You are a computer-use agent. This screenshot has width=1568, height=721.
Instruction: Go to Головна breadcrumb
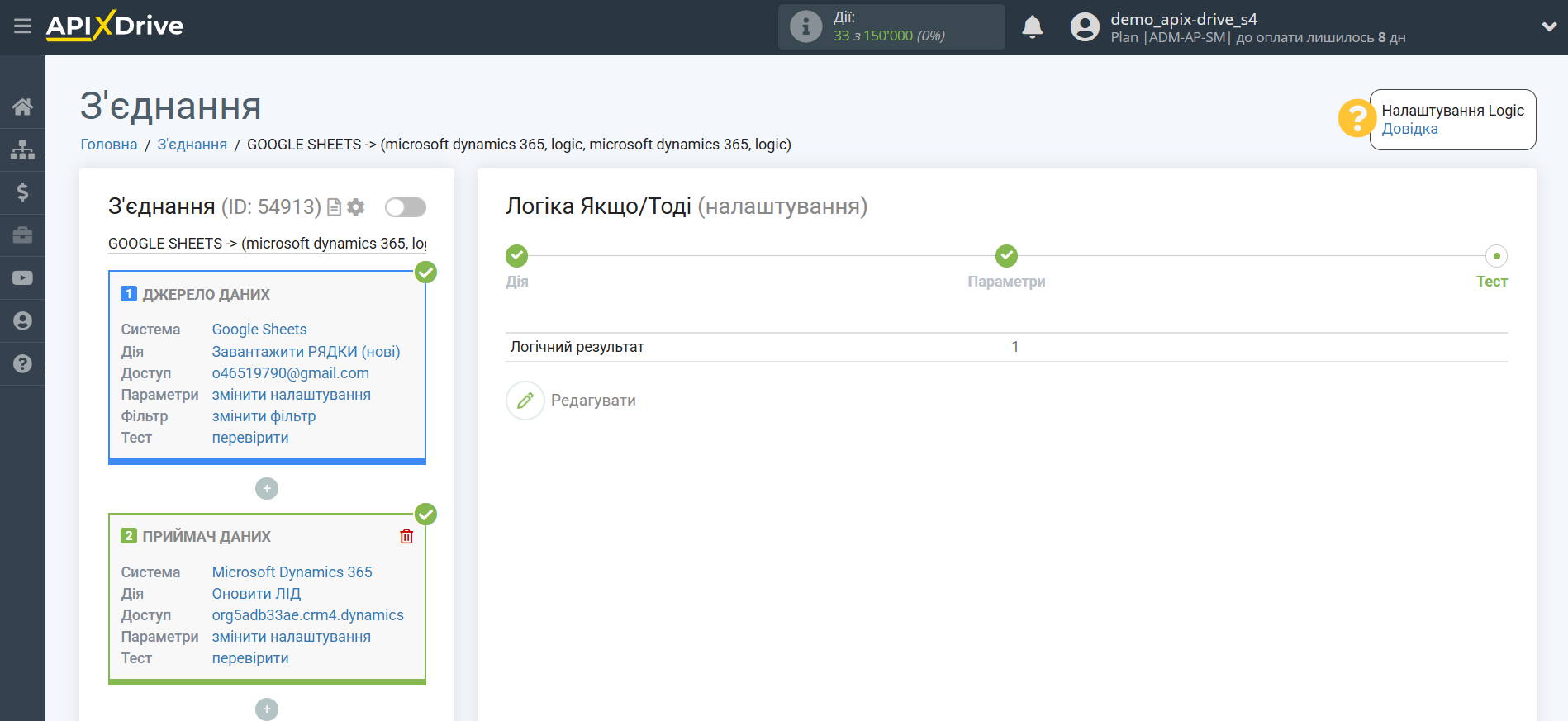click(x=109, y=145)
